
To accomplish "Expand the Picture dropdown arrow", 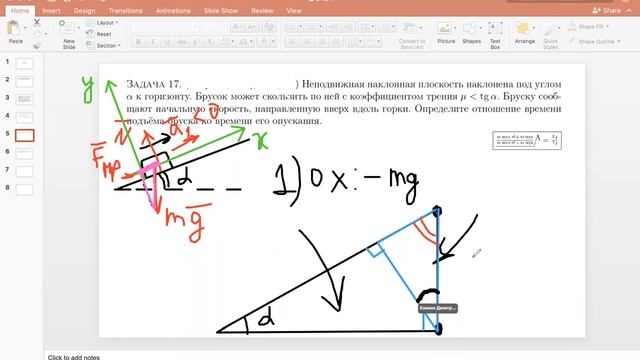I will click(455, 28).
